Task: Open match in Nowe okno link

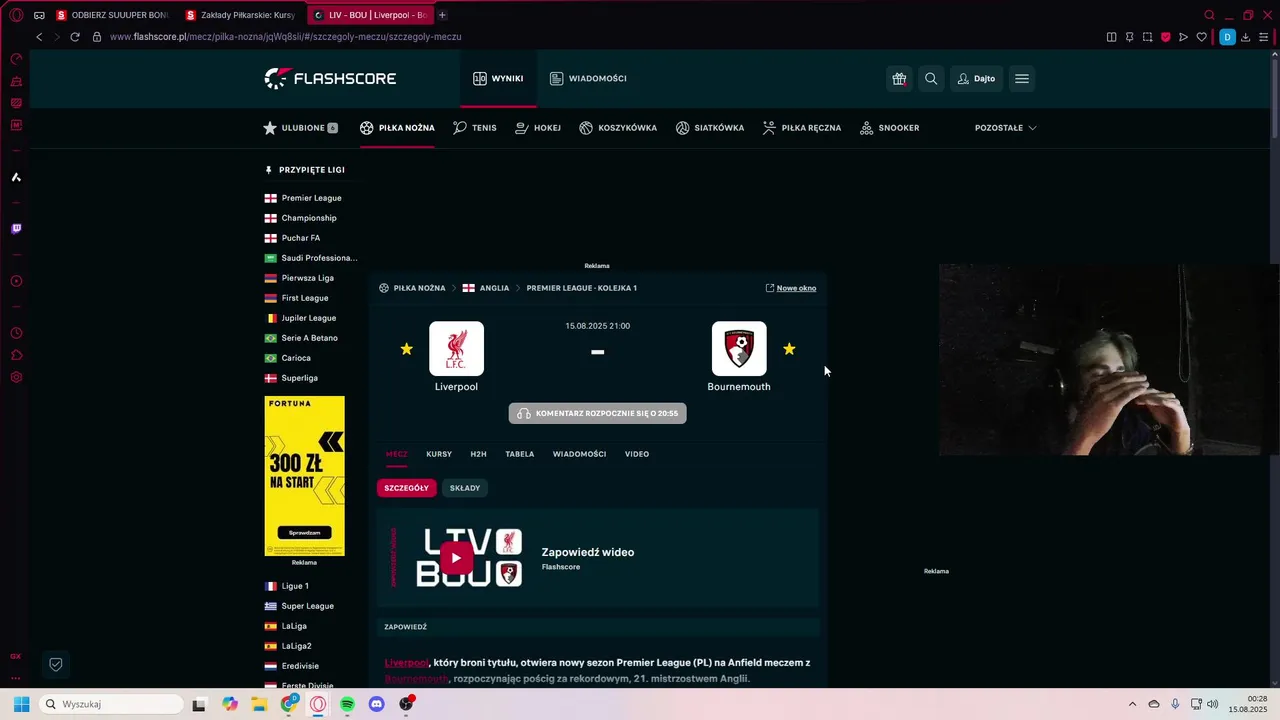Action: pos(791,288)
